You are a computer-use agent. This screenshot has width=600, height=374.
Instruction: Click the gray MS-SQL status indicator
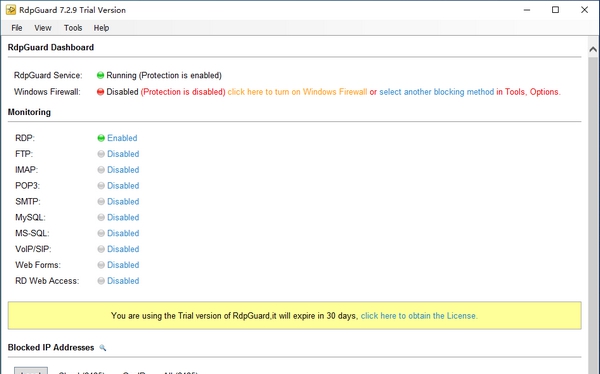[101, 233]
